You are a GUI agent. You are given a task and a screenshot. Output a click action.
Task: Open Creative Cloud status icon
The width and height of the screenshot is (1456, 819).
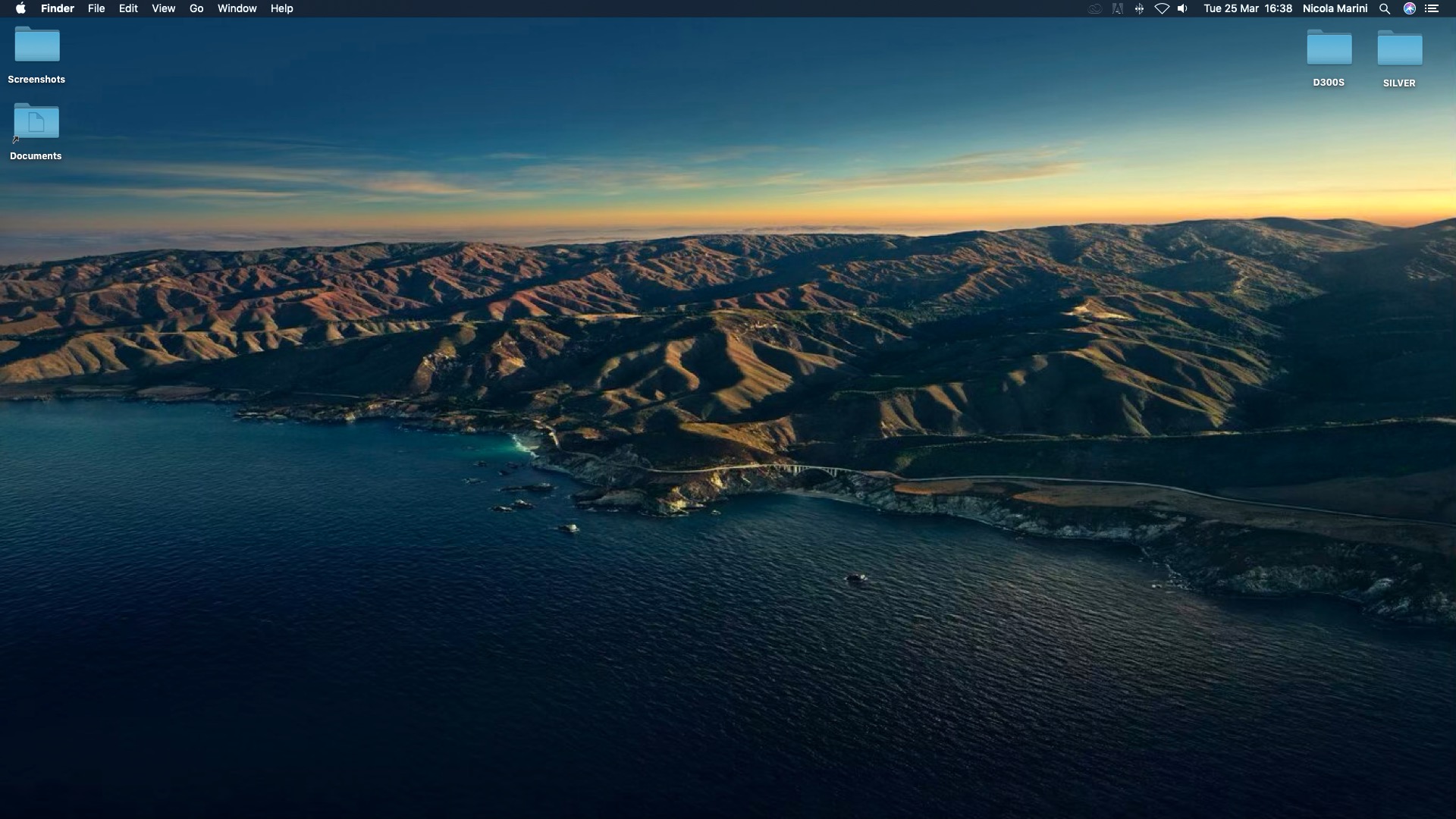(1095, 8)
